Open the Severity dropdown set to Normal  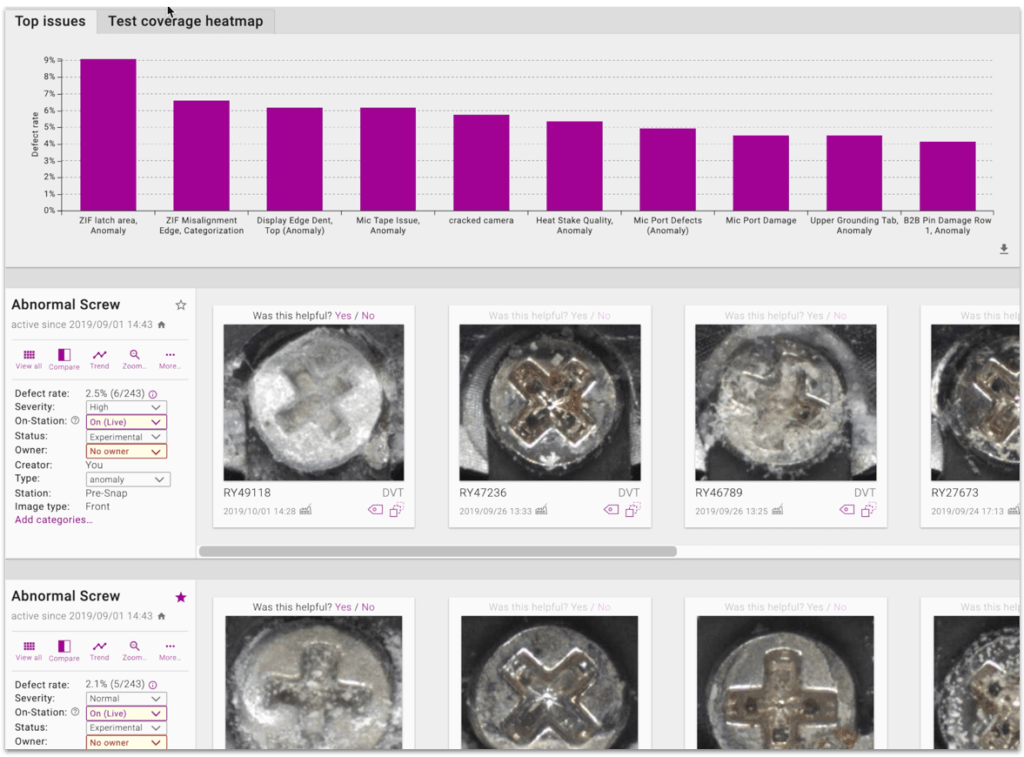[126, 698]
